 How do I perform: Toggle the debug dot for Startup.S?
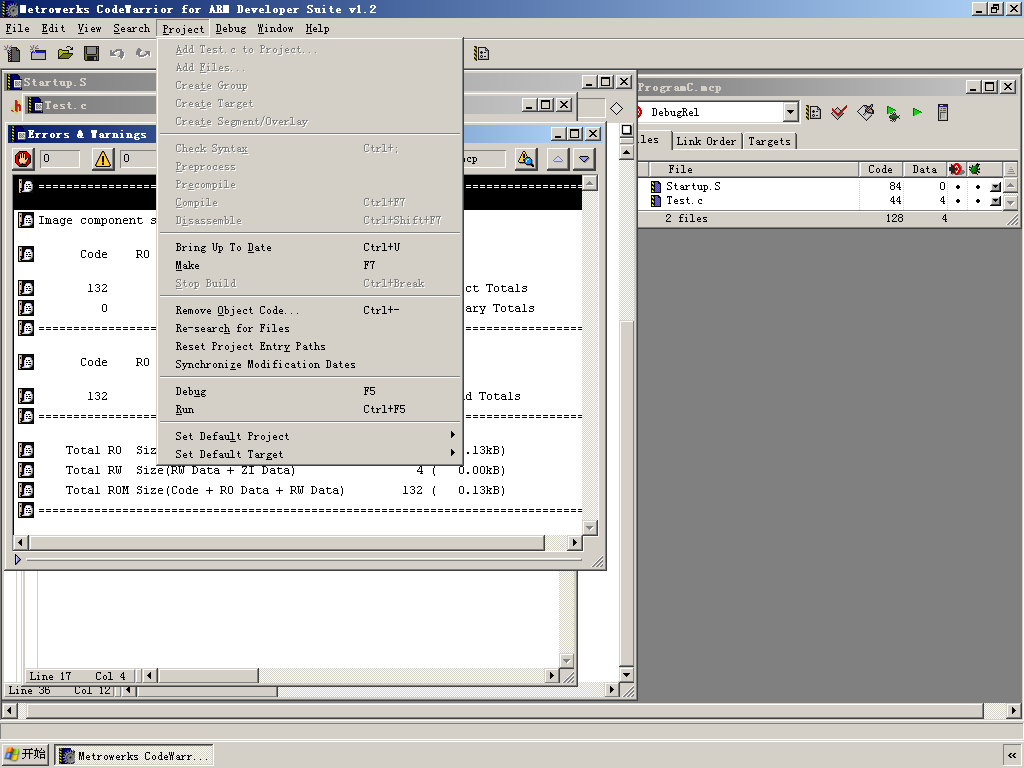click(x=978, y=187)
